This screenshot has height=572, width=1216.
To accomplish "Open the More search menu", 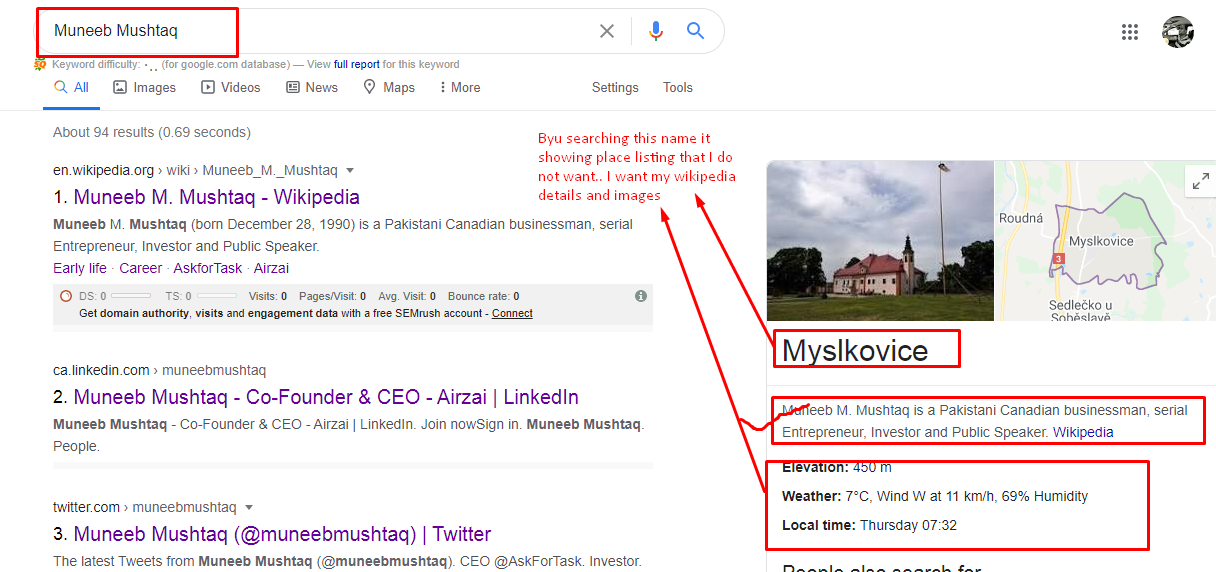I will (460, 87).
